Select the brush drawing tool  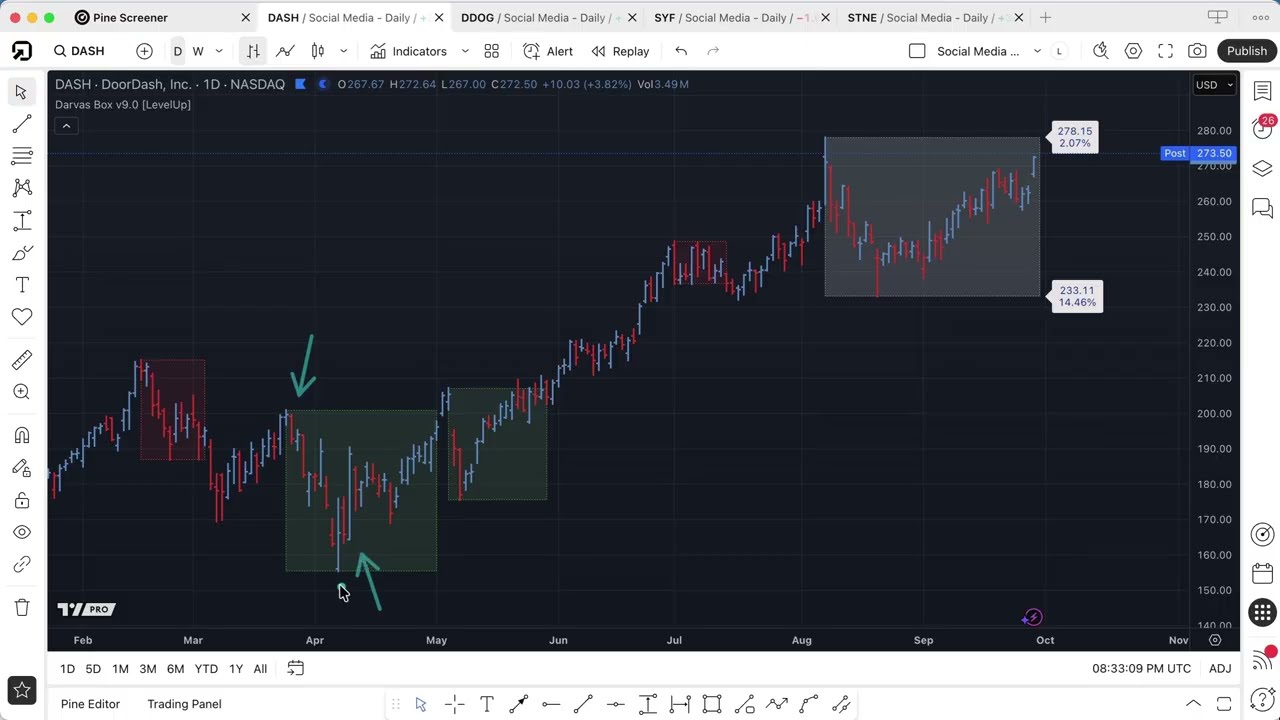tap(21, 253)
